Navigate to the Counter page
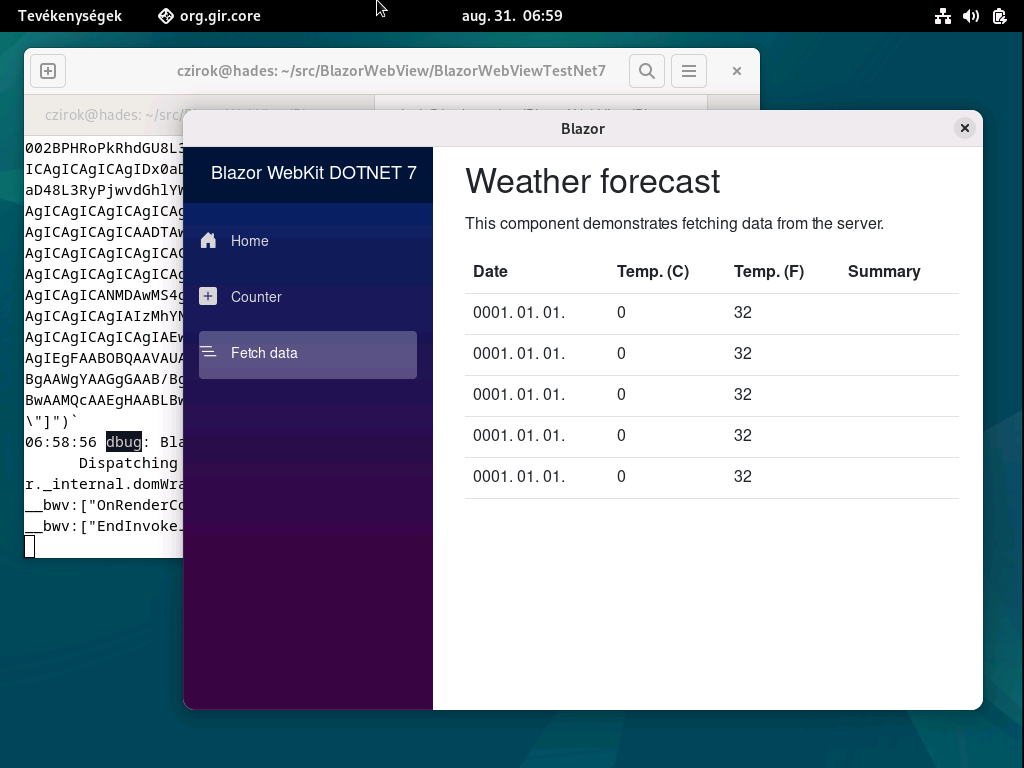The width and height of the screenshot is (1024, 768). [256, 296]
